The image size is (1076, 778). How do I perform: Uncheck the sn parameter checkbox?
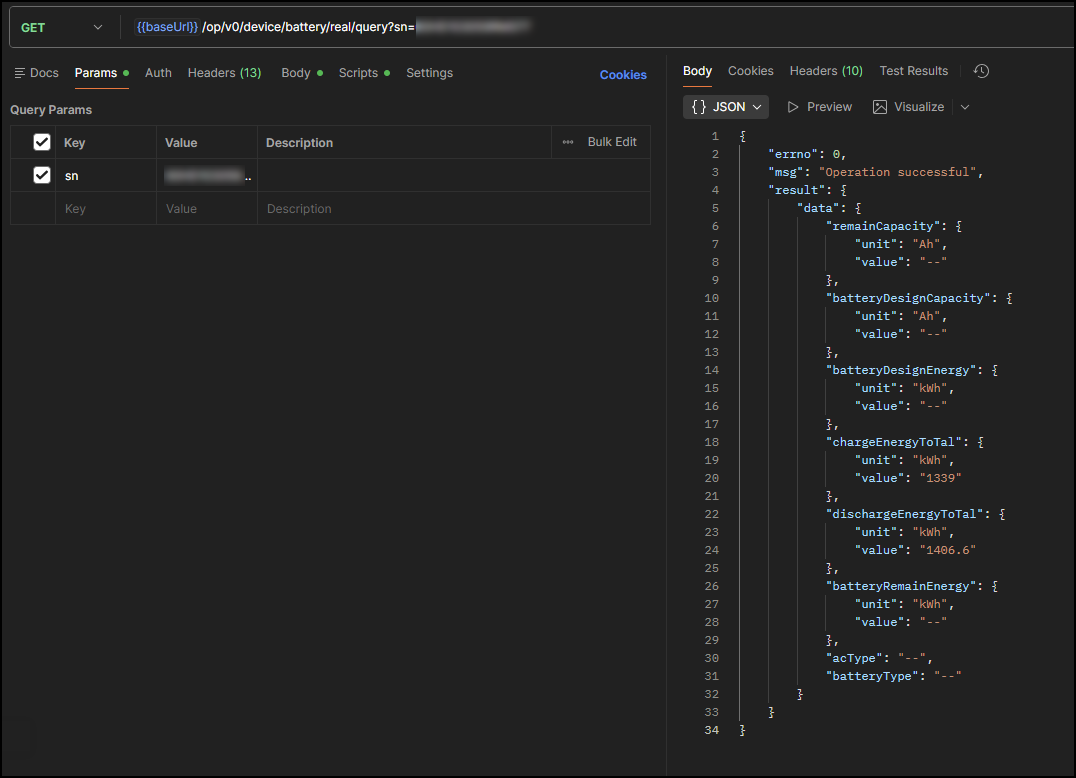(42, 175)
